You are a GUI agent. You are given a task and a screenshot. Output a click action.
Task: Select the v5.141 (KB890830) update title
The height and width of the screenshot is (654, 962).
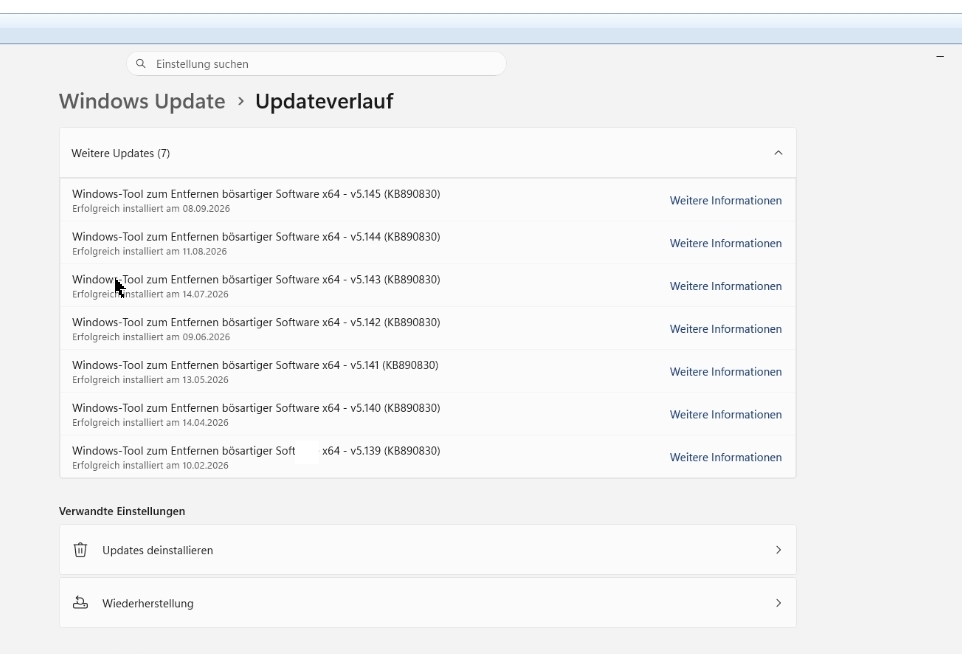pyautogui.click(x=255, y=365)
